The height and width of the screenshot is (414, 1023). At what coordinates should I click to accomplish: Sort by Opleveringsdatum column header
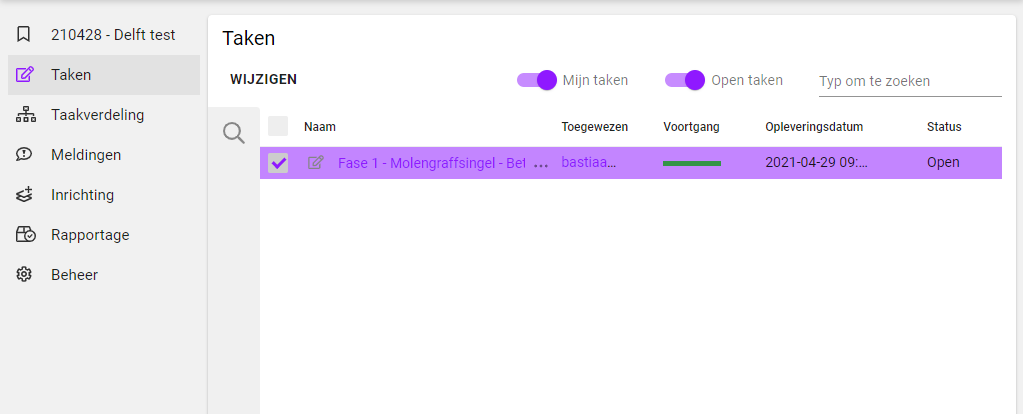(813, 127)
